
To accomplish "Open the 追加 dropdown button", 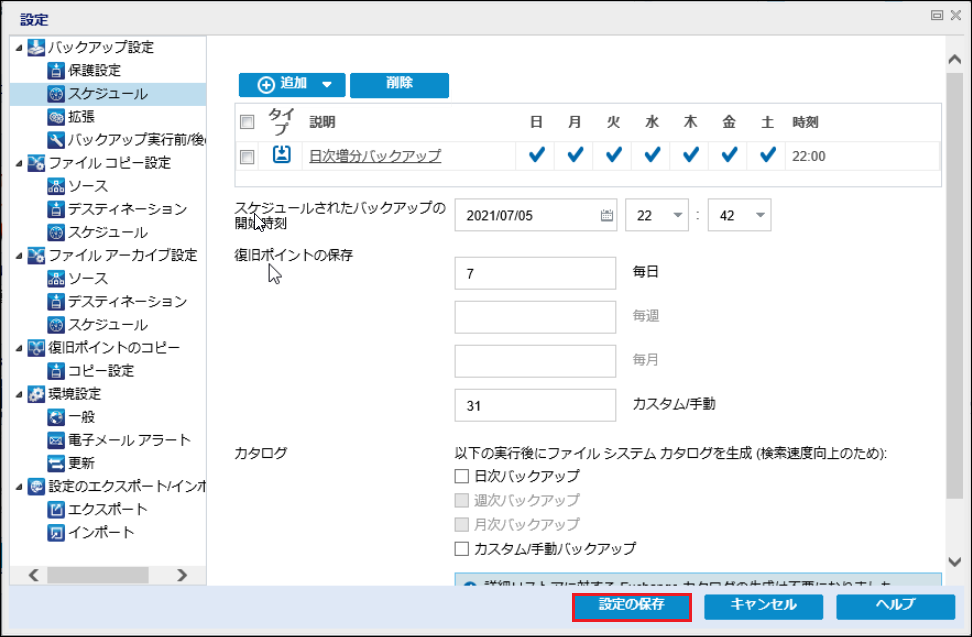I will pyautogui.click(x=291, y=85).
